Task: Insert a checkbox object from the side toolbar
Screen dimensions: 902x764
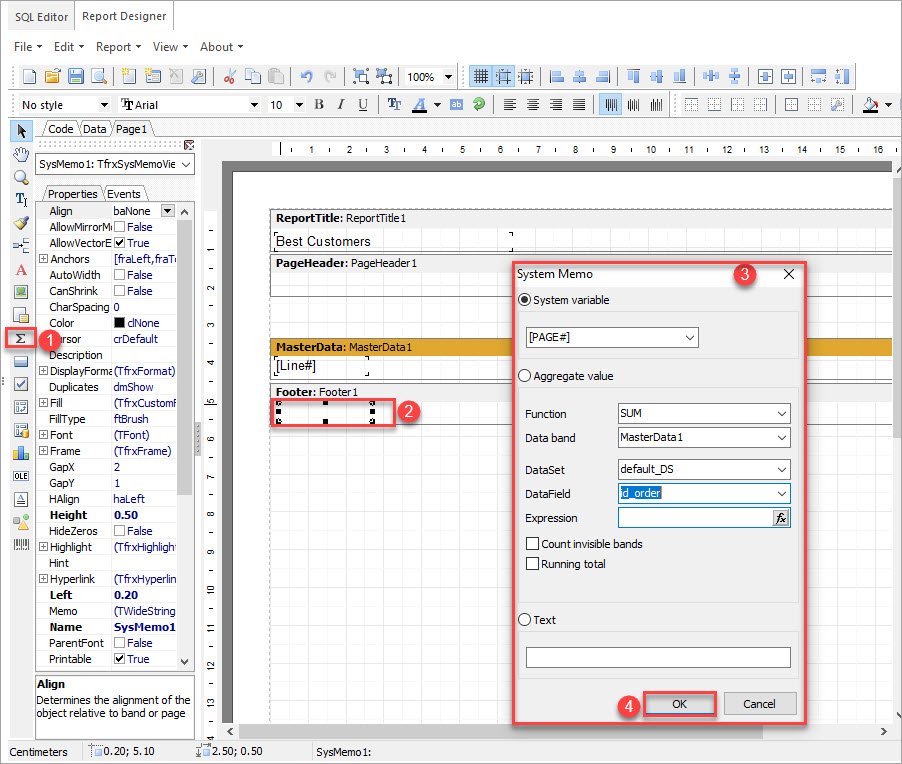Action: click(x=21, y=384)
